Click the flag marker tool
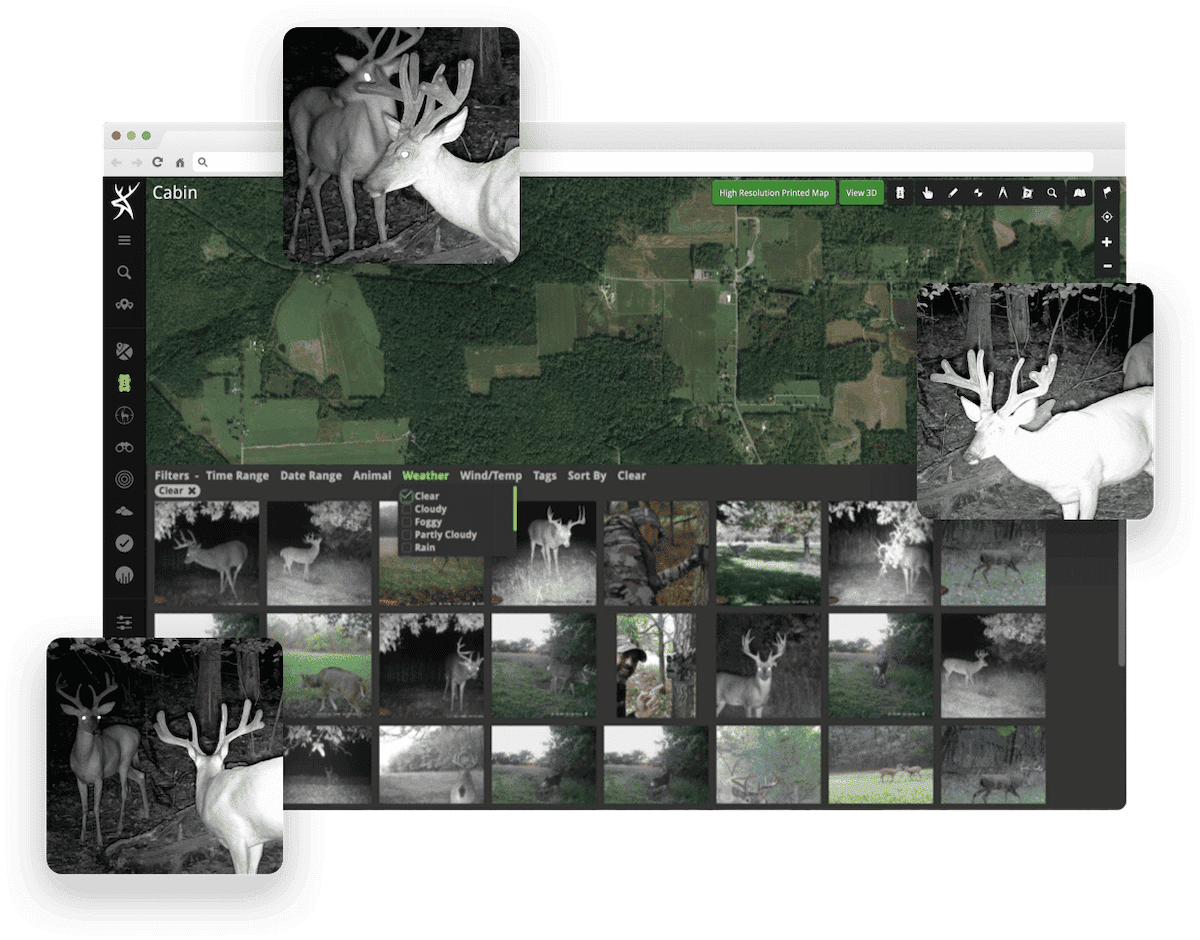The width and height of the screenshot is (1200, 940). [x=1107, y=192]
